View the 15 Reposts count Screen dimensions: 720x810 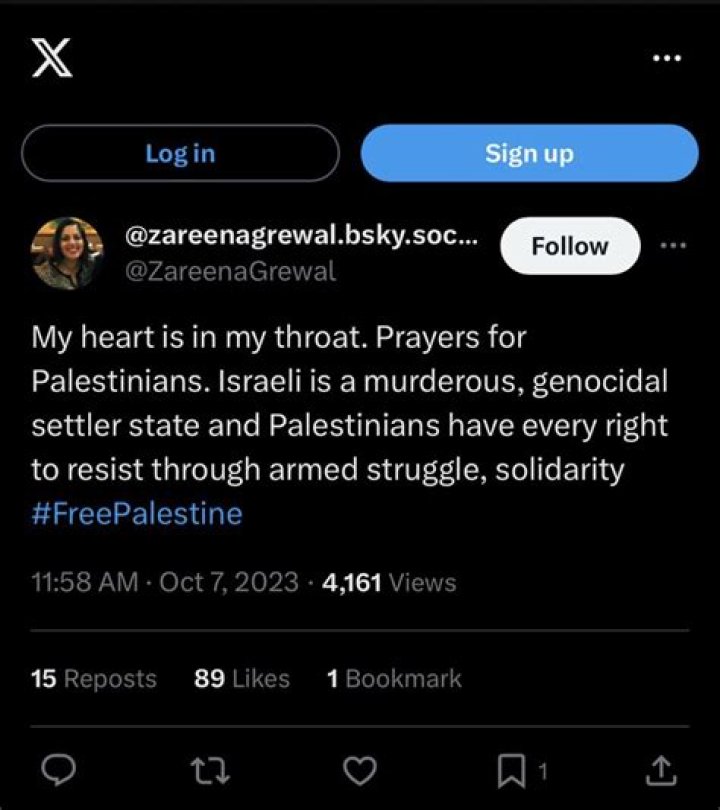[x=93, y=679]
